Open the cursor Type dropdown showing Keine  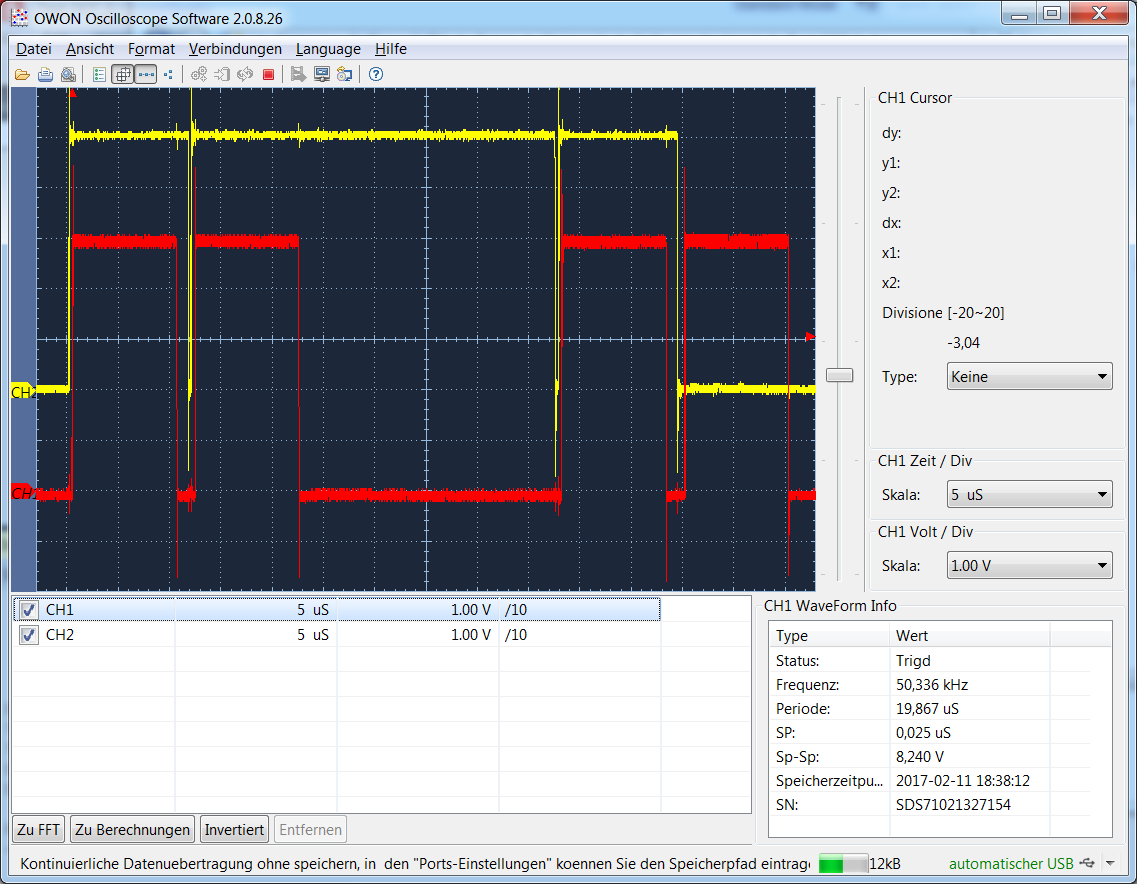tap(1029, 376)
